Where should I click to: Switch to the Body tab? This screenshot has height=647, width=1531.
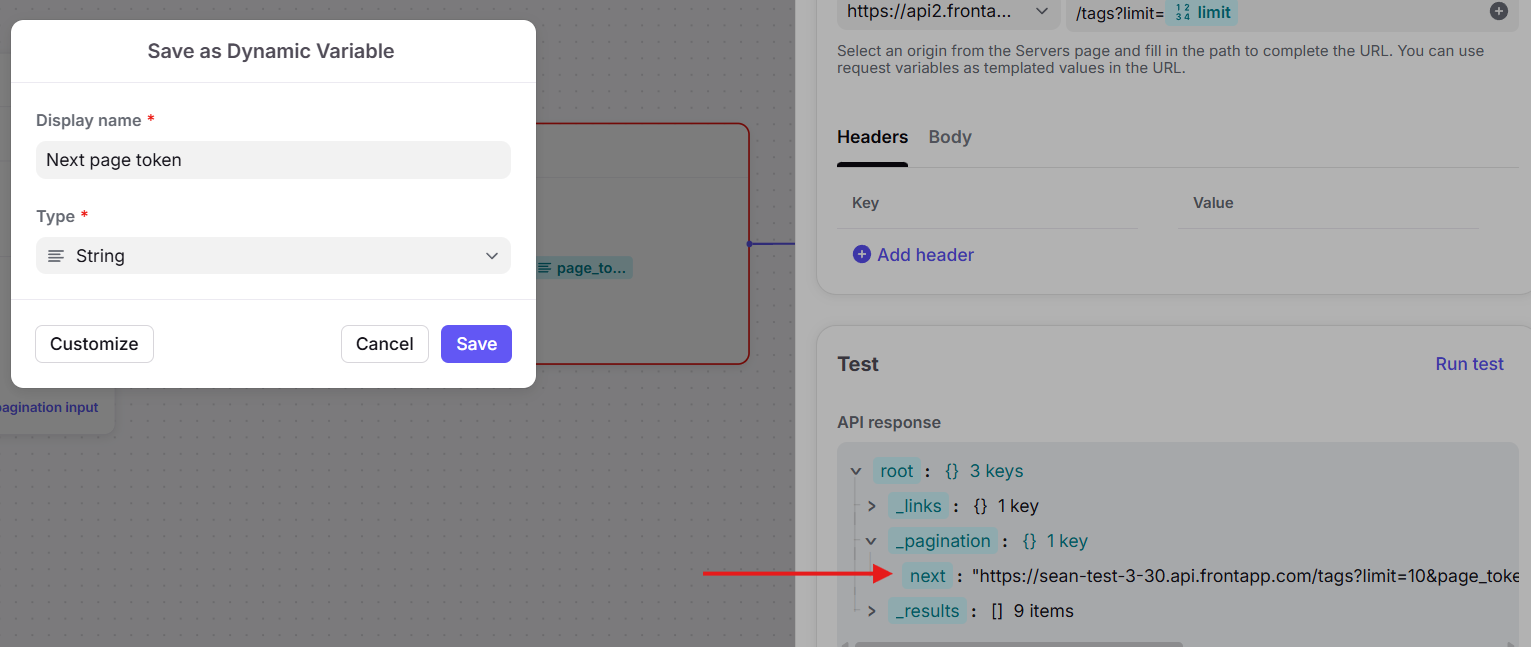(949, 137)
